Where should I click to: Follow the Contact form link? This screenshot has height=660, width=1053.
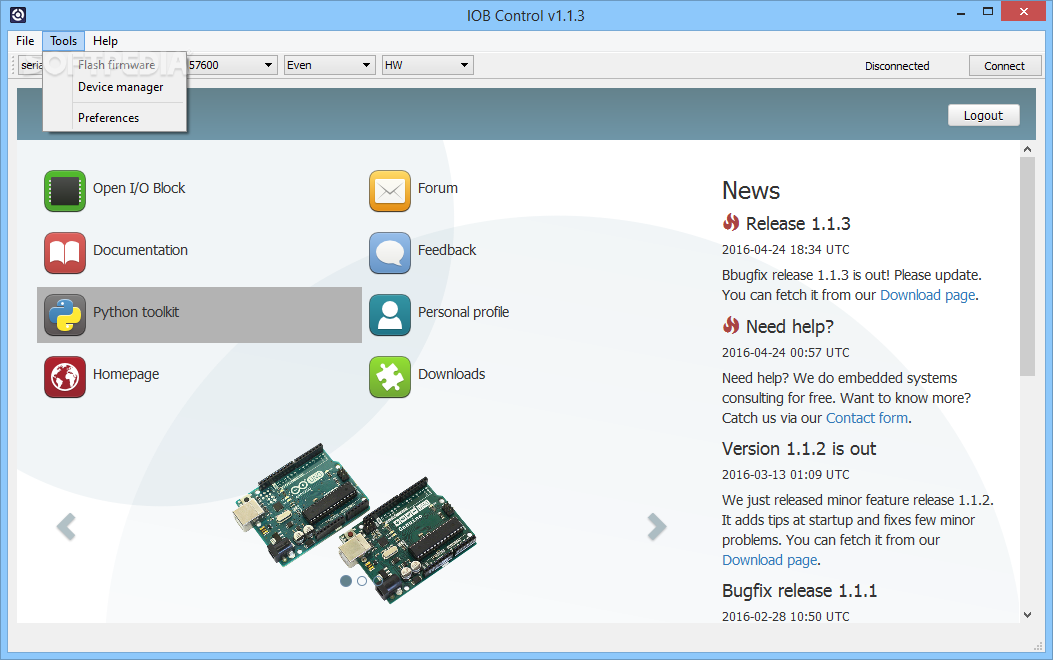point(866,418)
